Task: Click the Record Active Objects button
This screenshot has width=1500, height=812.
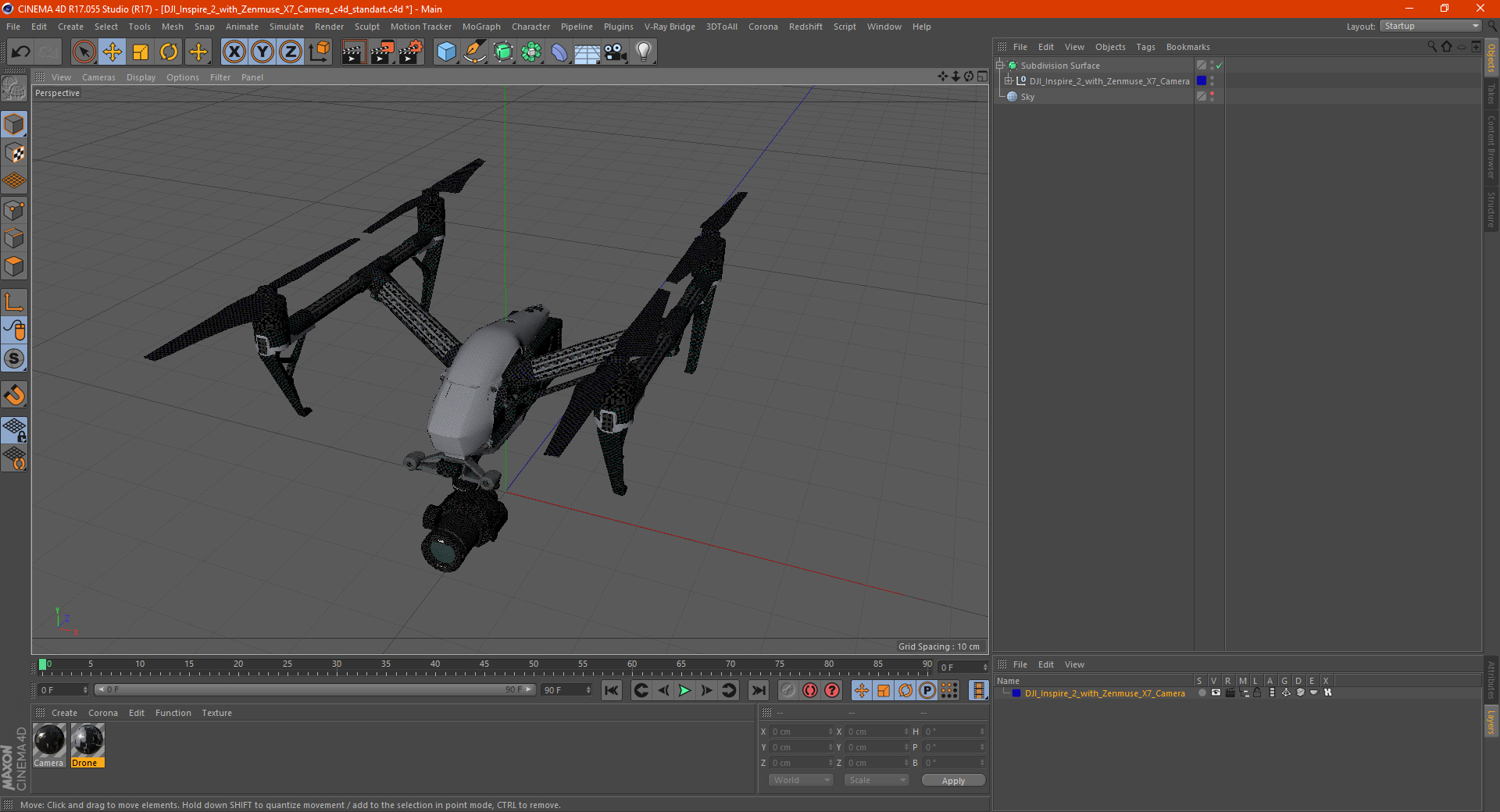Action: pos(787,690)
